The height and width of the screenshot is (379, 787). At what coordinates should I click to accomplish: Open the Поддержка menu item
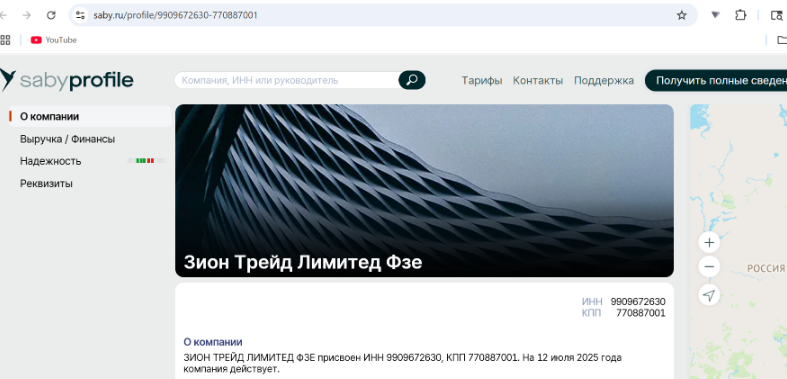click(x=604, y=80)
